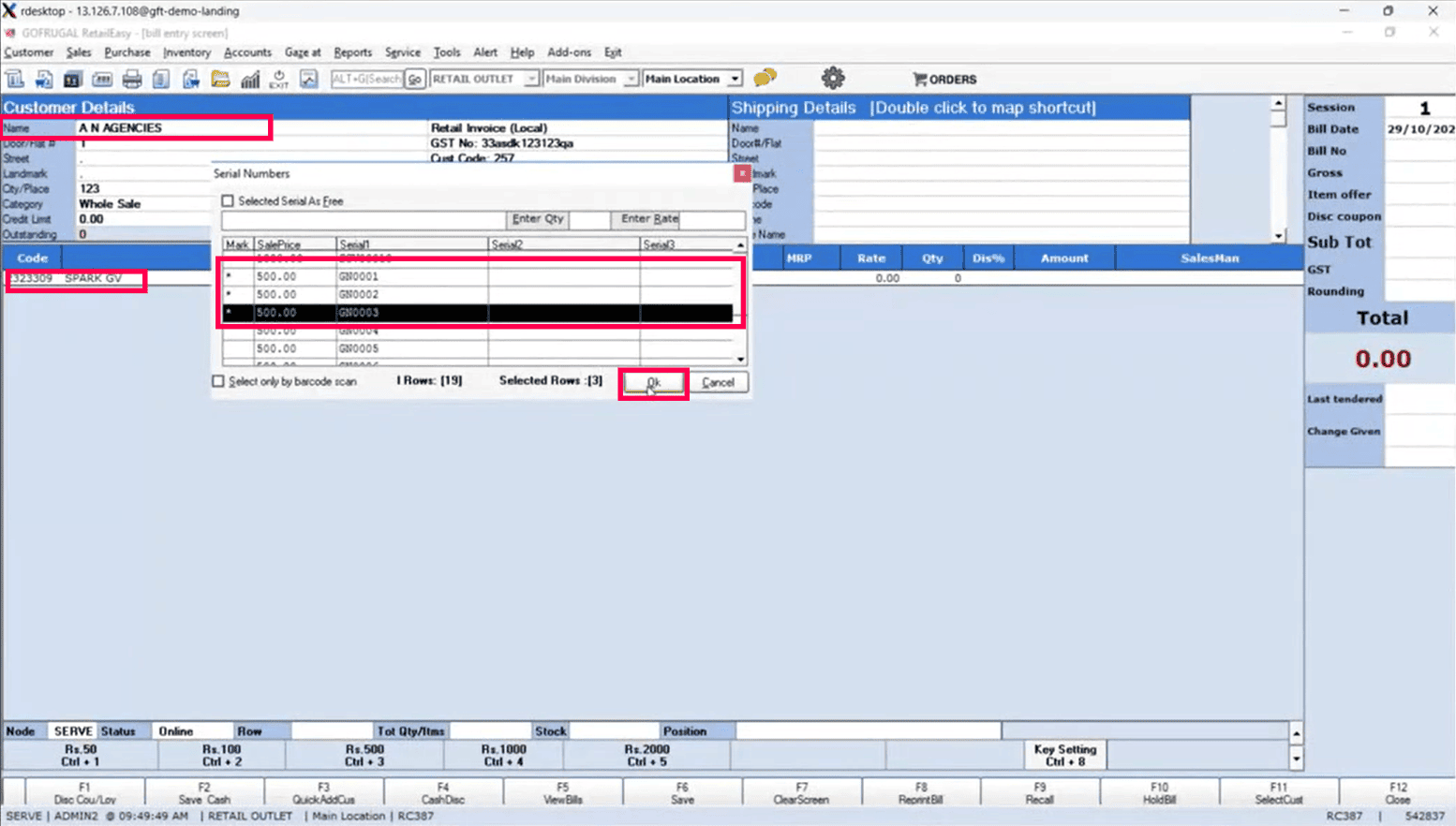Open the yellow chat bubbles icon
Image resolution: width=1456 pixels, height=826 pixels.
point(765,78)
